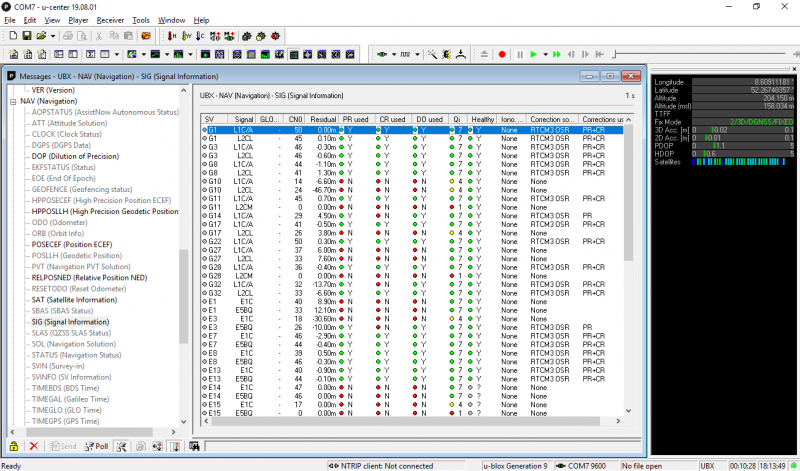
Task: Click the text input field in message bar
Action: click(421, 446)
